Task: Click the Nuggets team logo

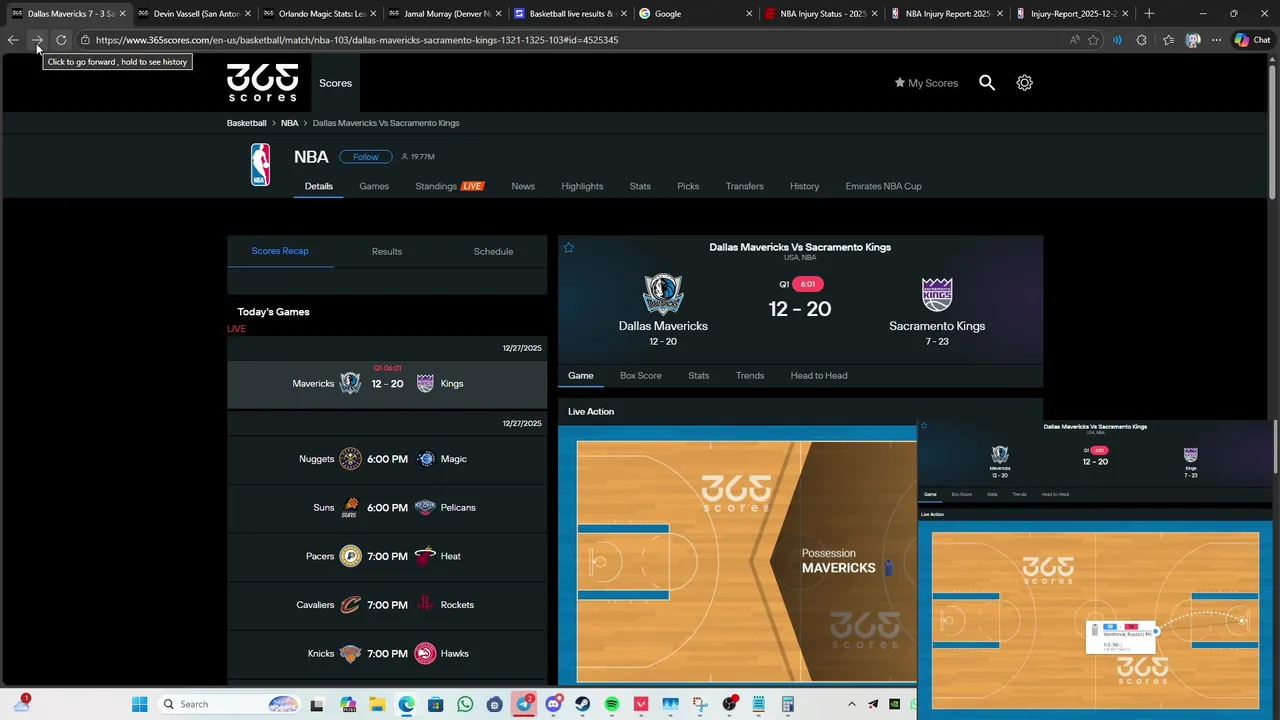Action: [x=350, y=459]
